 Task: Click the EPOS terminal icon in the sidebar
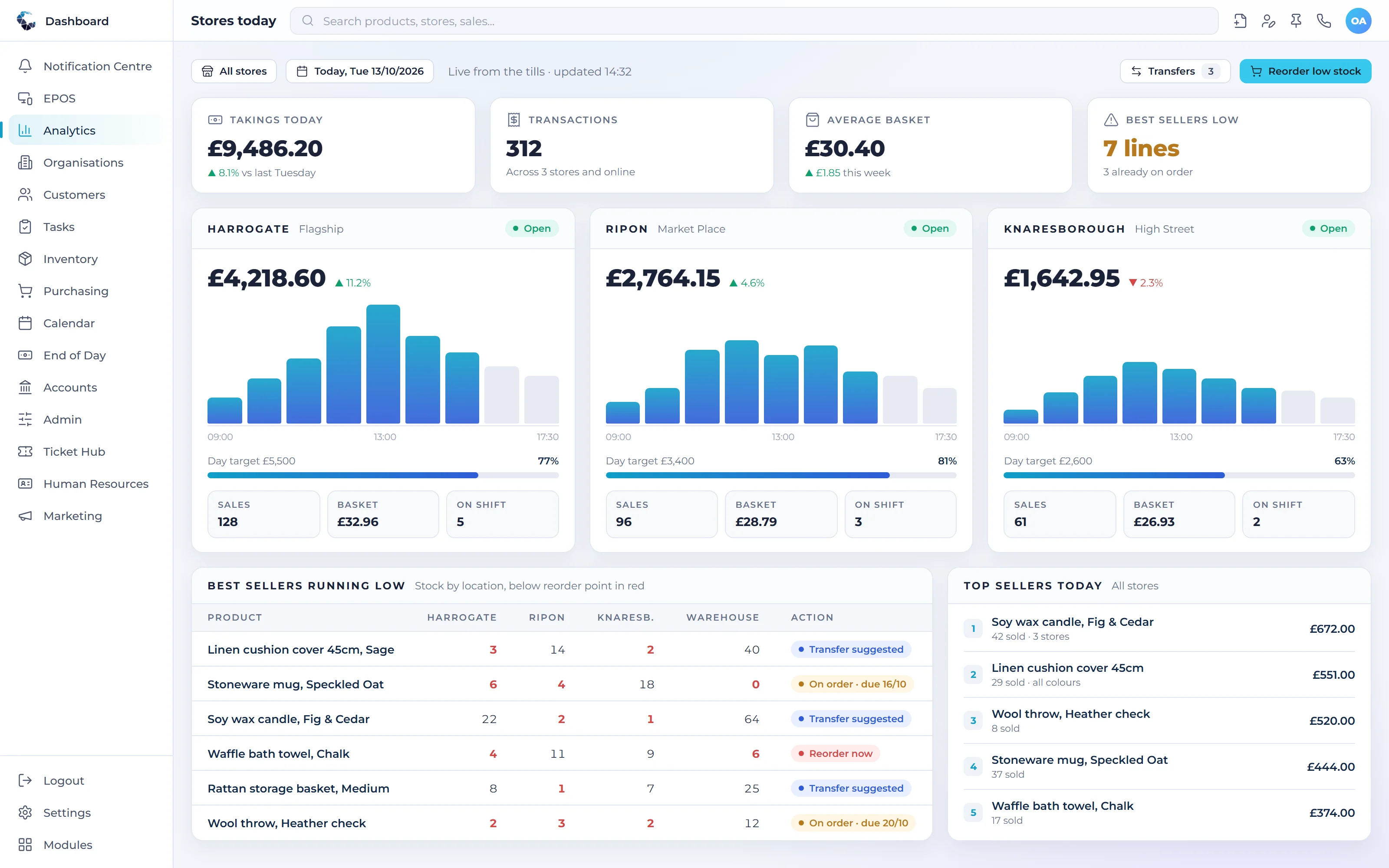point(25,98)
